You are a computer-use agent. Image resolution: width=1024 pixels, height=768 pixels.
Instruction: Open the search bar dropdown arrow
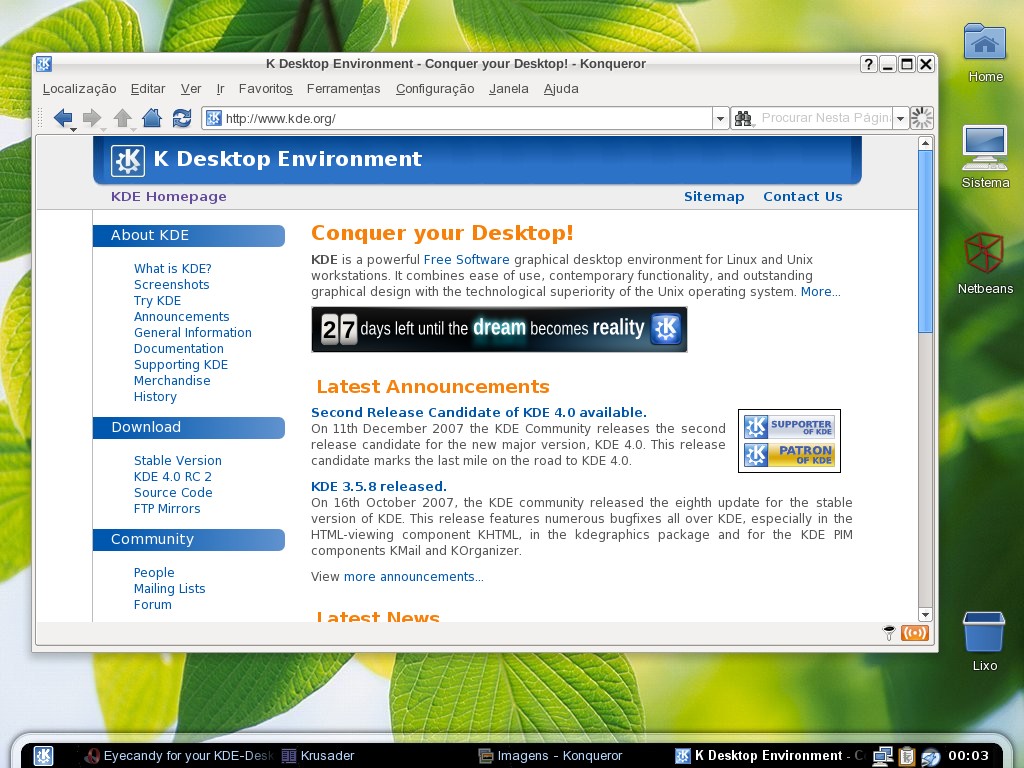[x=901, y=118]
